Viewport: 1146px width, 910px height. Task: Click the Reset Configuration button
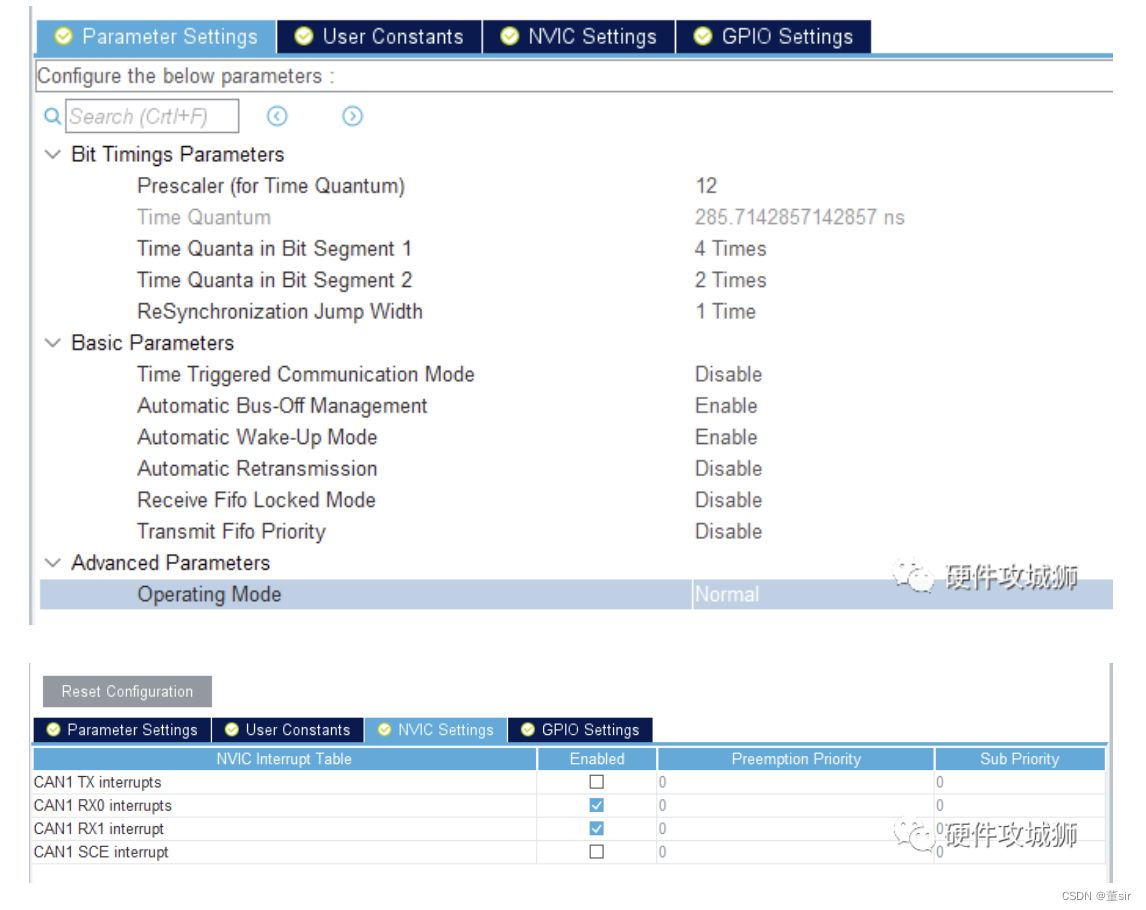click(126, 691)
